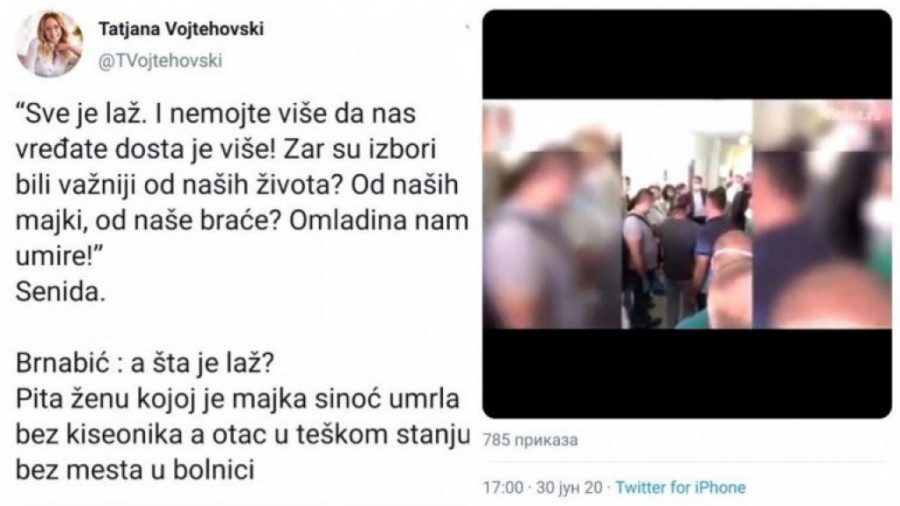The width and height of the screenshot is (900, 506).
Task: Click the 17:00 tweet timestamp
Action: coord(503,488)
